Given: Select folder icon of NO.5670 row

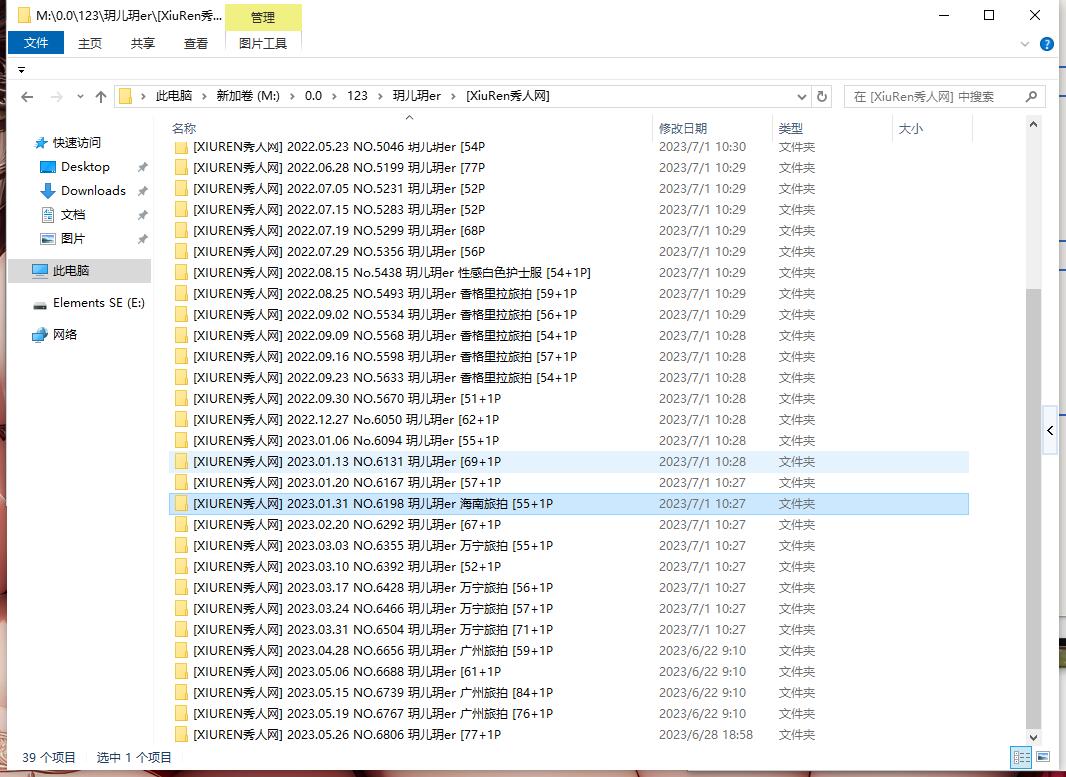Looking at the screenshot, I should [182, 399].
